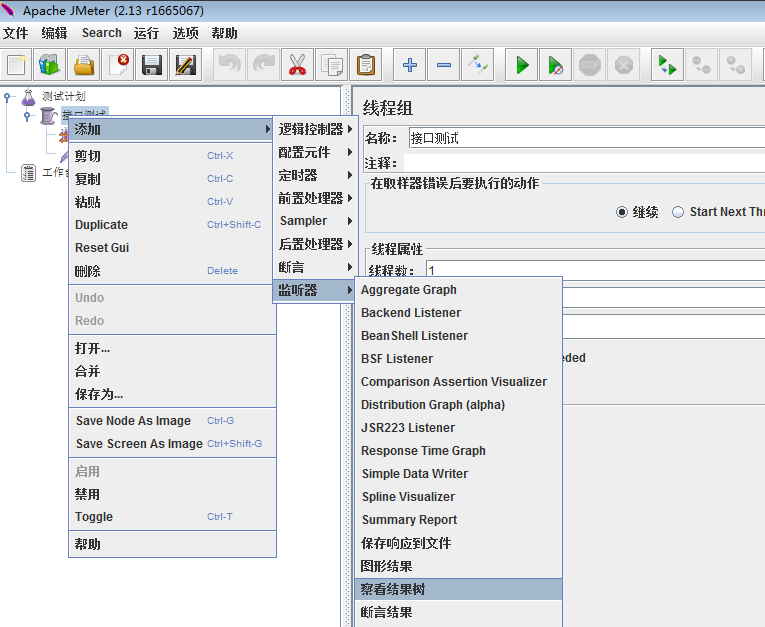Select the 测试计划 beaker icon
765x627 pixels.
(x=29, y=97)
